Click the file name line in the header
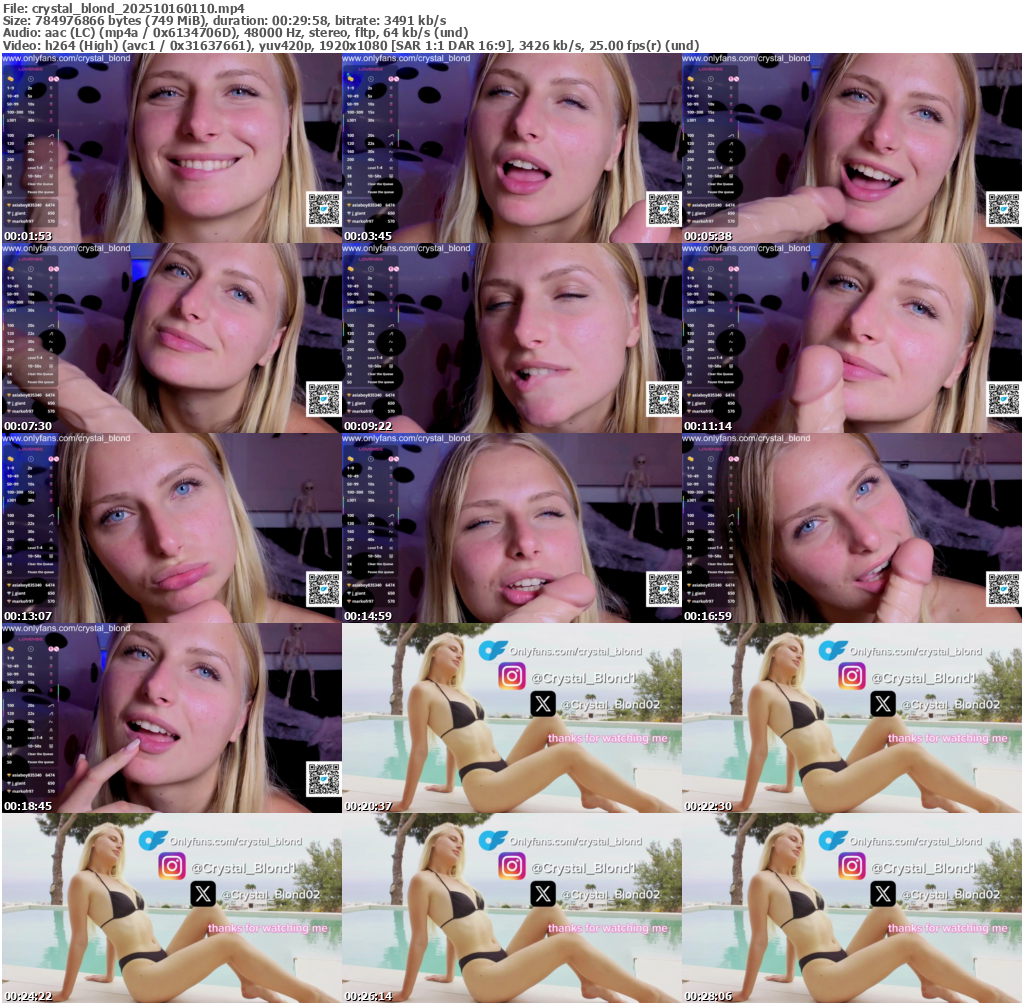The width and height of the screenshot is (1024, 1003). tap(124, 8)
